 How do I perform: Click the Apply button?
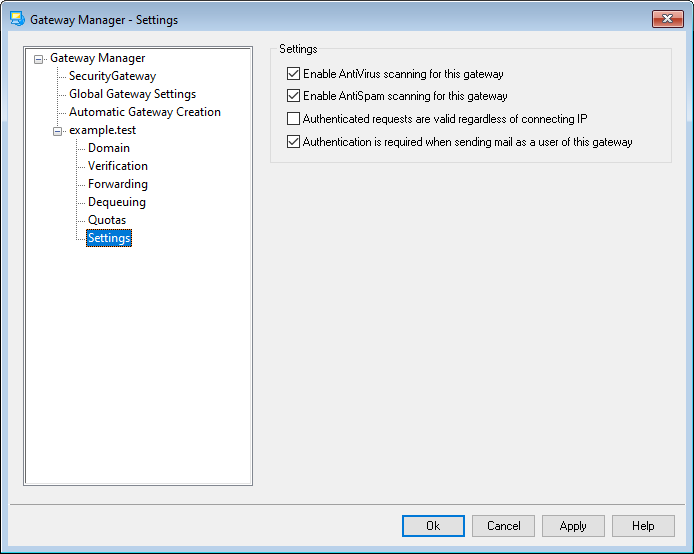[x=573, y=526]
